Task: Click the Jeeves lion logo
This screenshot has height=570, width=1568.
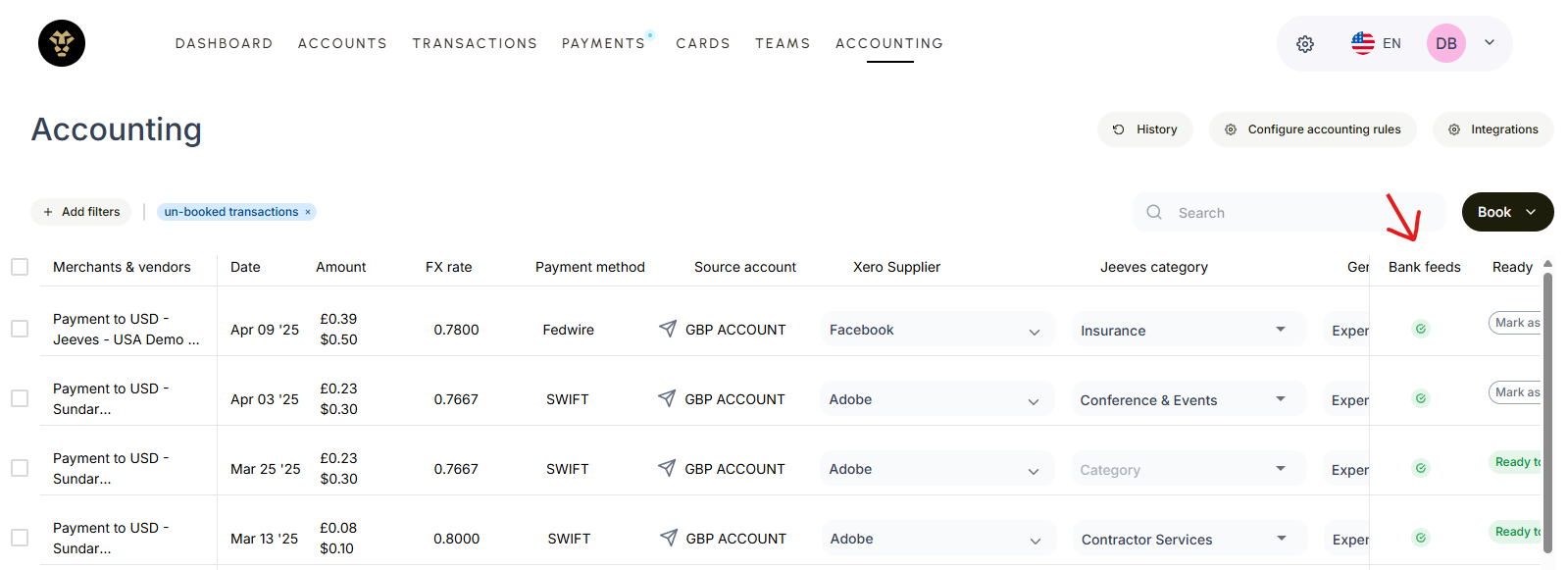Action: pyautogui.click(x=62, y=43)
